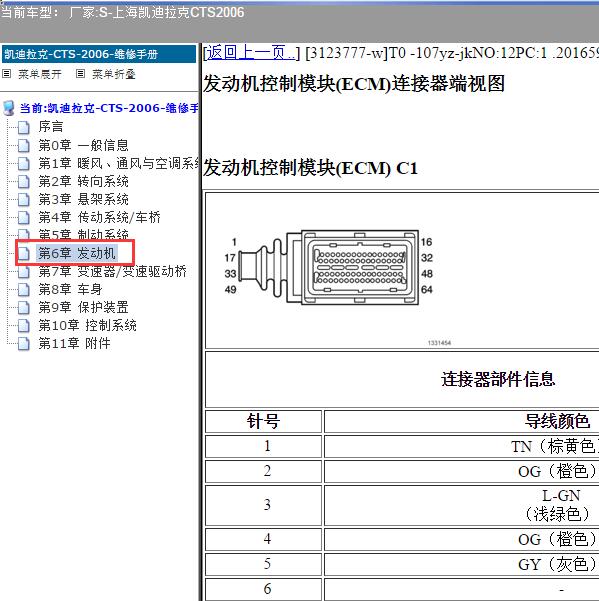
Task: Click pin number 4 cell
Action: pos(263,539)
